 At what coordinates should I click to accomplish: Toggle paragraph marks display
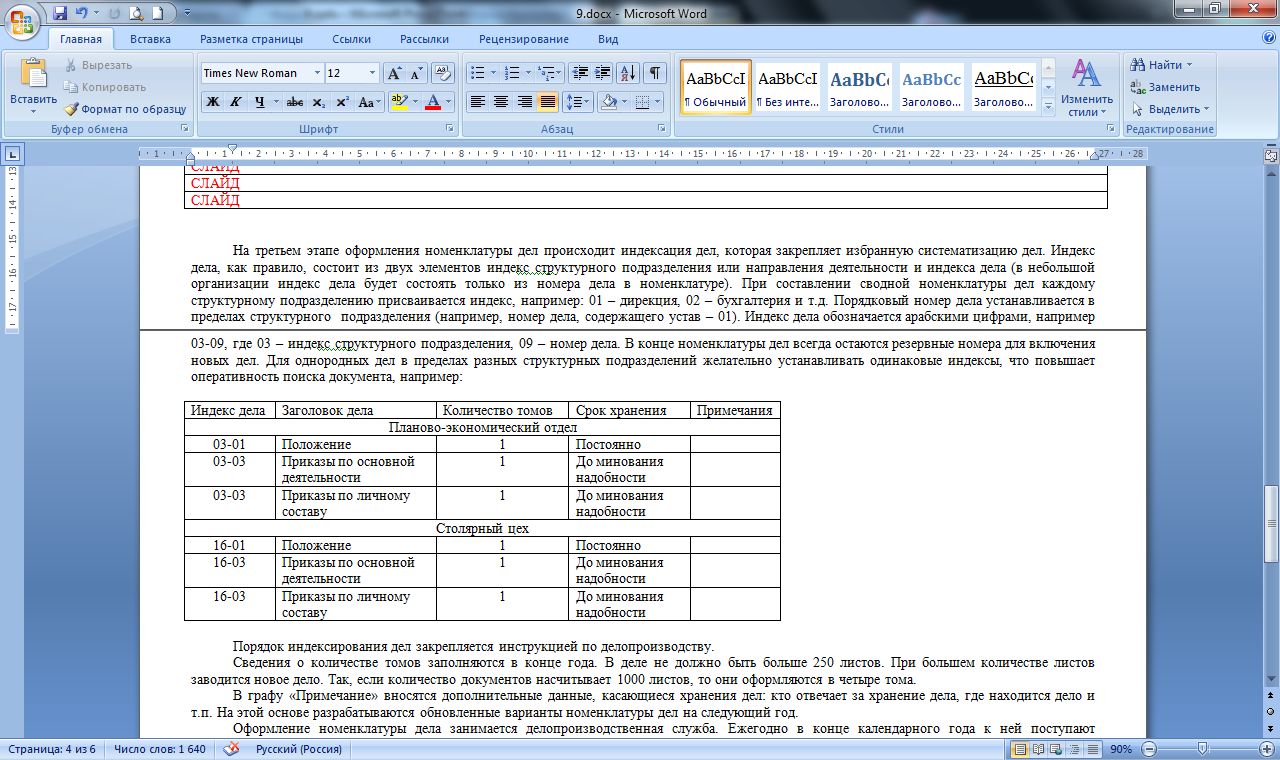[655, 73]
